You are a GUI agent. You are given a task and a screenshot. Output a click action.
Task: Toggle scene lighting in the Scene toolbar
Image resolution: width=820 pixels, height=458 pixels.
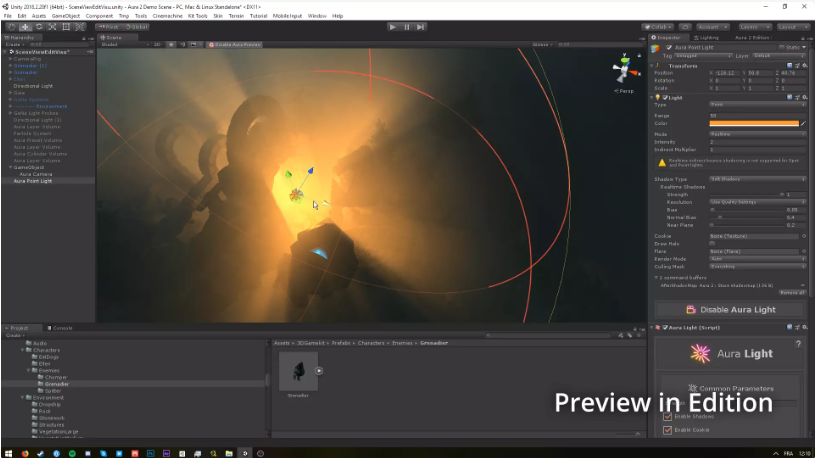[171, 44]
